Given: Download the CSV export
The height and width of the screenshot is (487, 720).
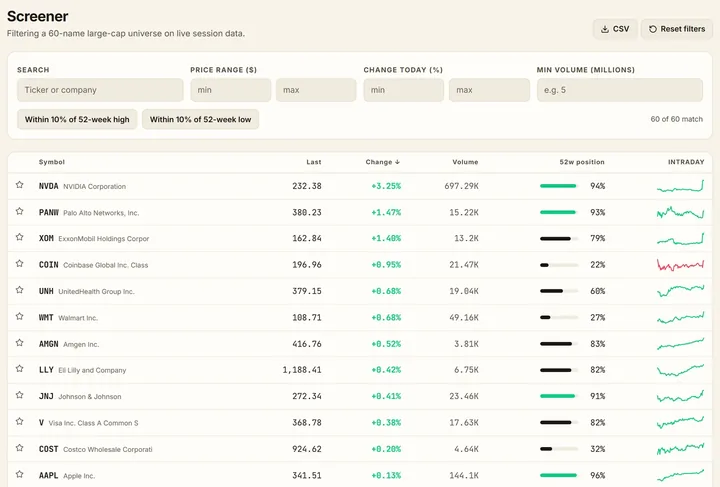Looking at the screenshot, I should pos(615,29).
